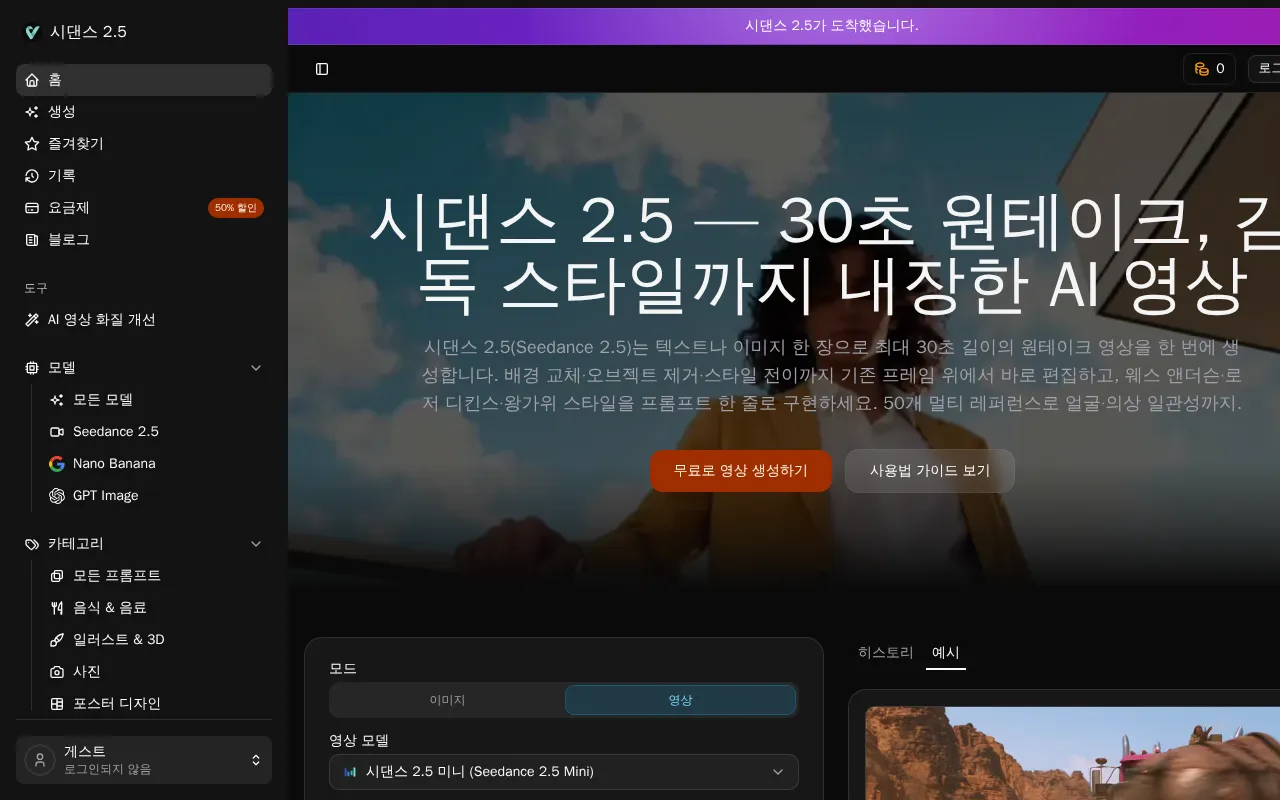This screenshot has height=800, width=1280.
Task: Click the 음식 & 음료 label
Action: click(110, 608)
